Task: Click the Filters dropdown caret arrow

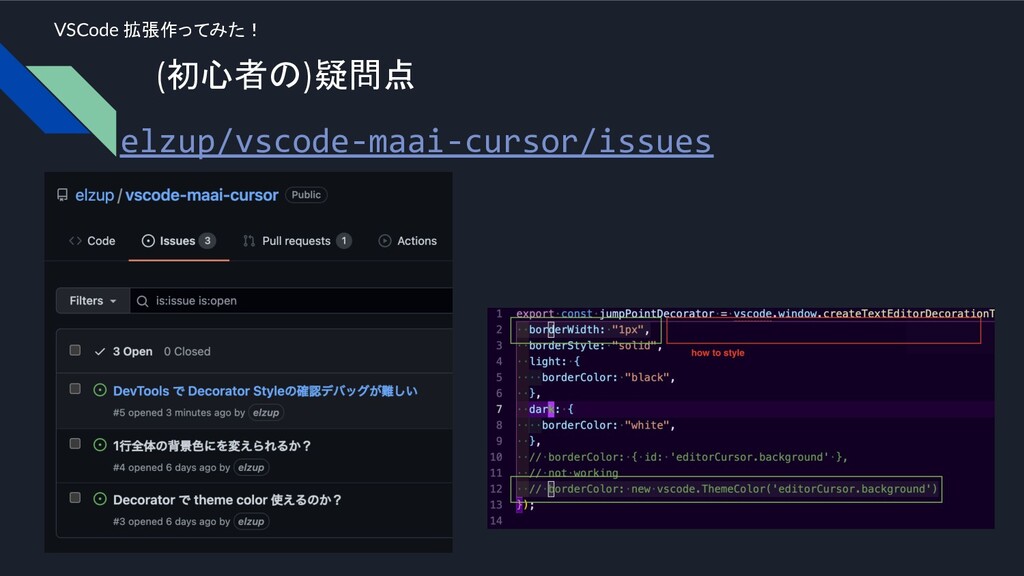Action: tap(113, 301)
